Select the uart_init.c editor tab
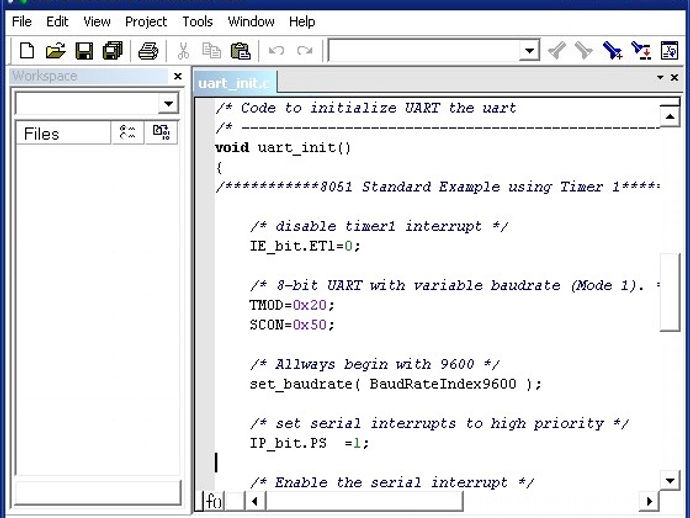Image resolution: width=690 pixels, height=518 pixels. point(235,83)
